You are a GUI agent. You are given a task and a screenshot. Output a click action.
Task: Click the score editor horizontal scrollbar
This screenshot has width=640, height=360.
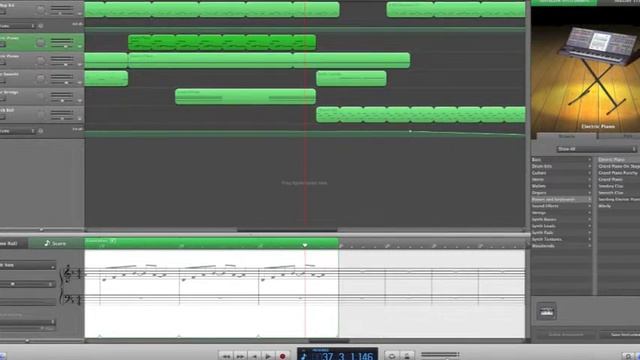point(329,340)
